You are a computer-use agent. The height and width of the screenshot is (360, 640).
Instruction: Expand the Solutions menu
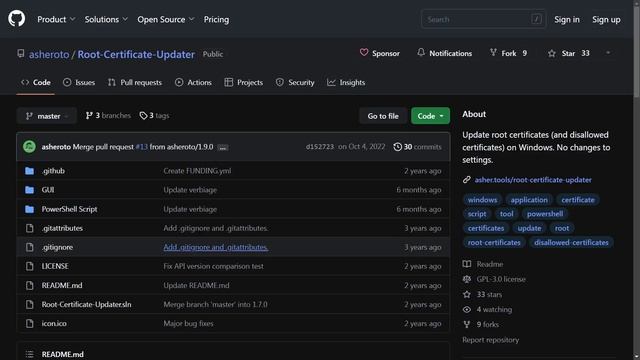tap(106, 19)
